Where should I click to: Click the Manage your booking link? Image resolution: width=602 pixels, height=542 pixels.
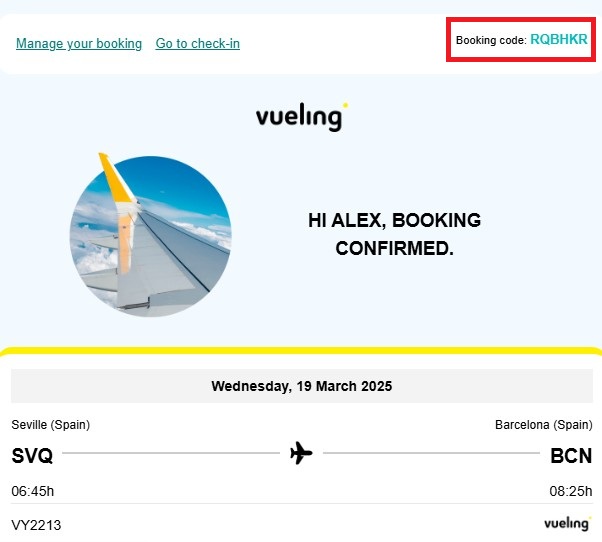coord(79,44)
